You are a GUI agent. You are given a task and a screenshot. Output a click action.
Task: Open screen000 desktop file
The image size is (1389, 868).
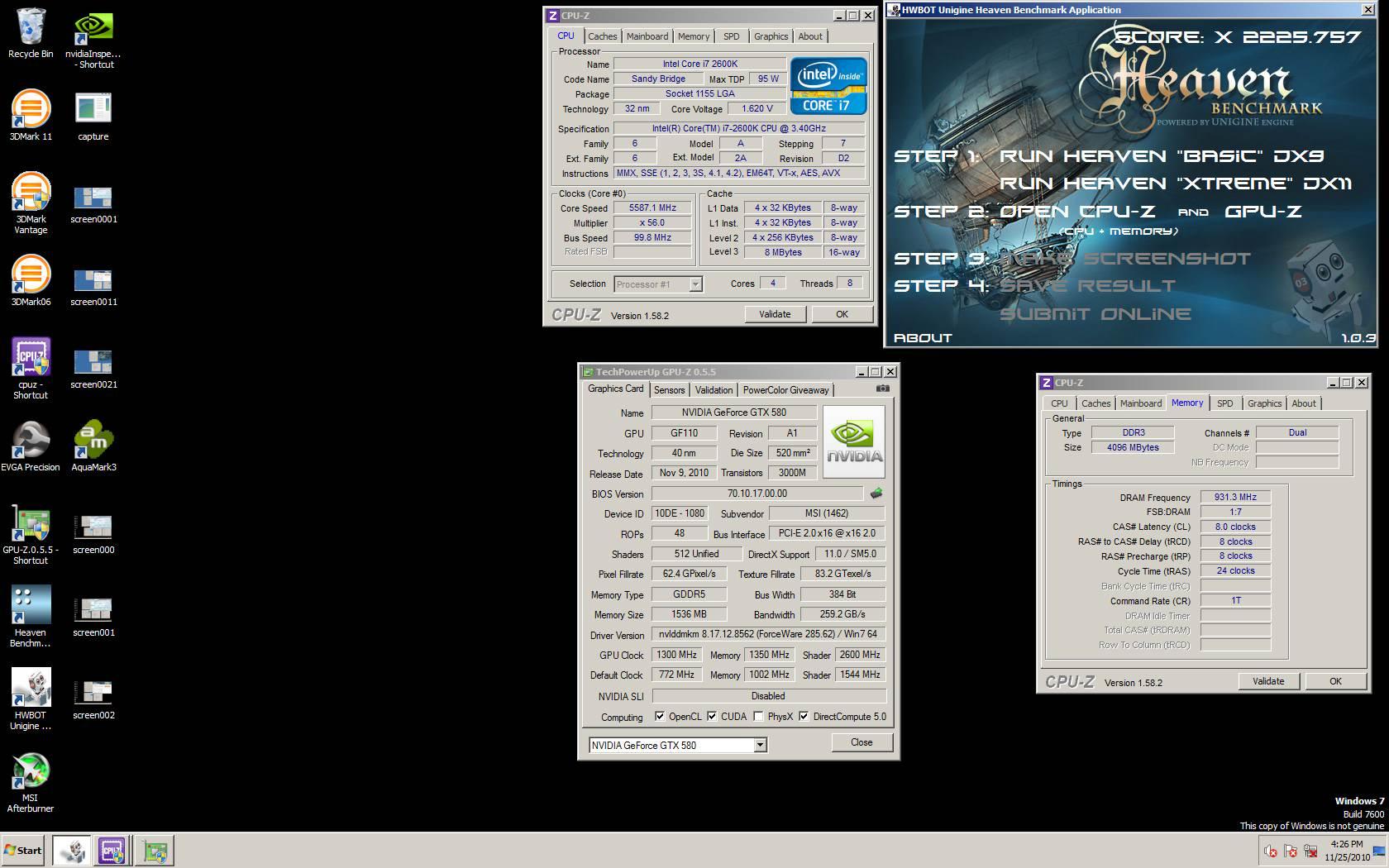pyautogui.click(x=93, y=534)
